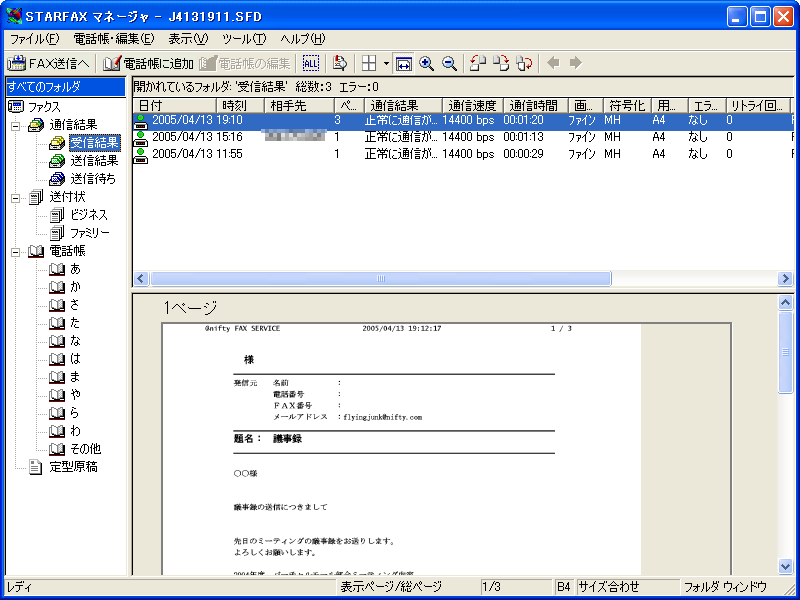Open the print preview toolbar icon
This screenshot has height=600, width=800.
pyautogui.click(x=339, y=63)
